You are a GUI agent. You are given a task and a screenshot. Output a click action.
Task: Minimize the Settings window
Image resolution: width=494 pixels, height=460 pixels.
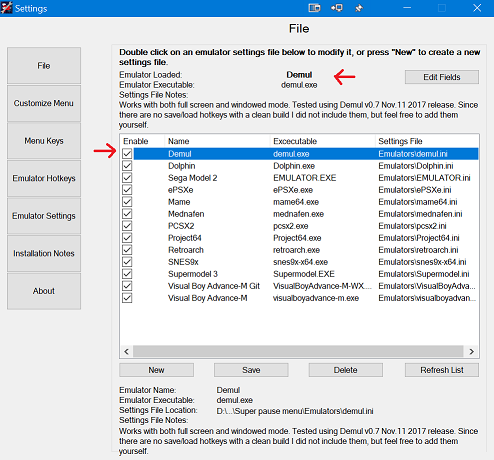point(407,8)
